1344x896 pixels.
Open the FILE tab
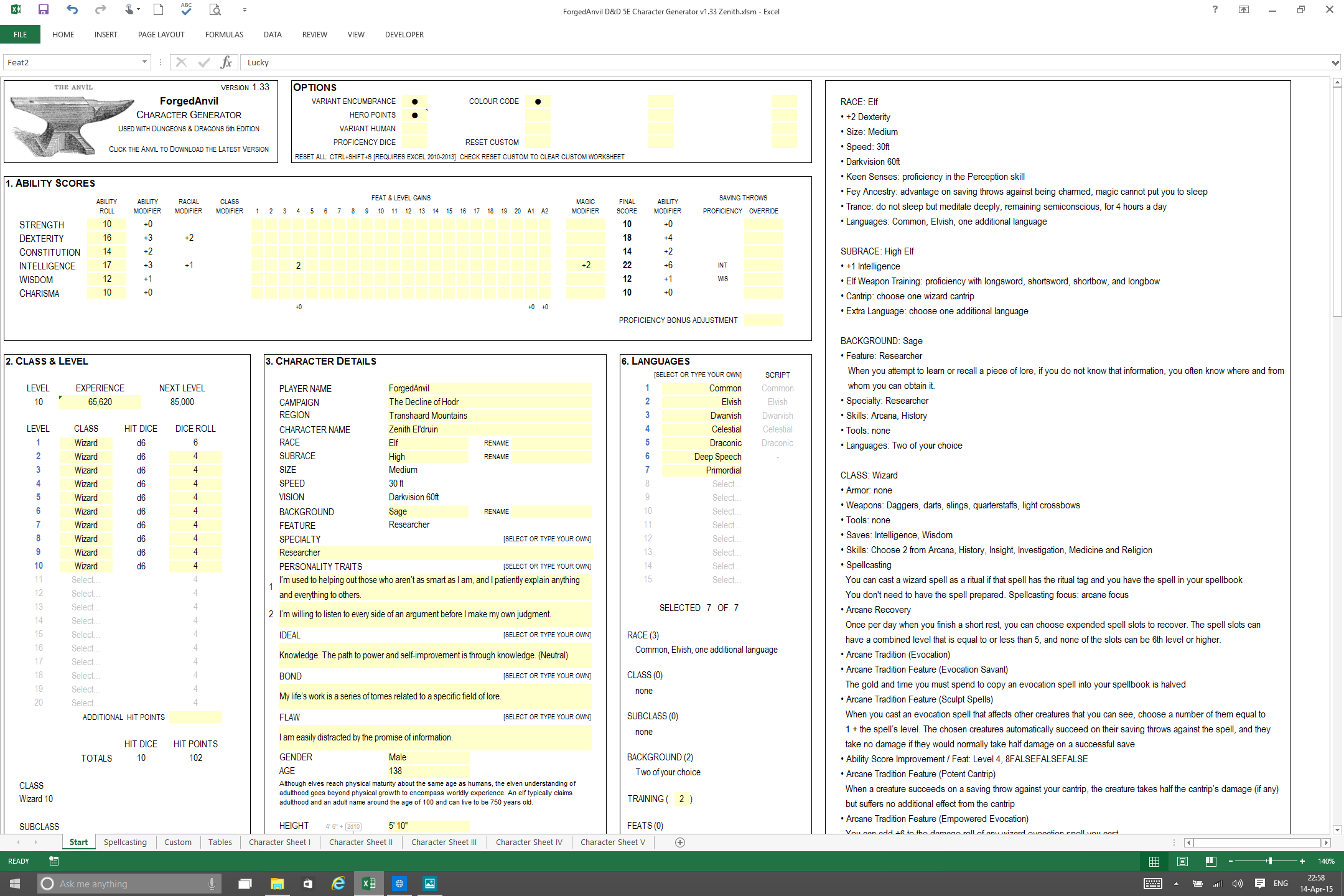[x=21, y=34]
